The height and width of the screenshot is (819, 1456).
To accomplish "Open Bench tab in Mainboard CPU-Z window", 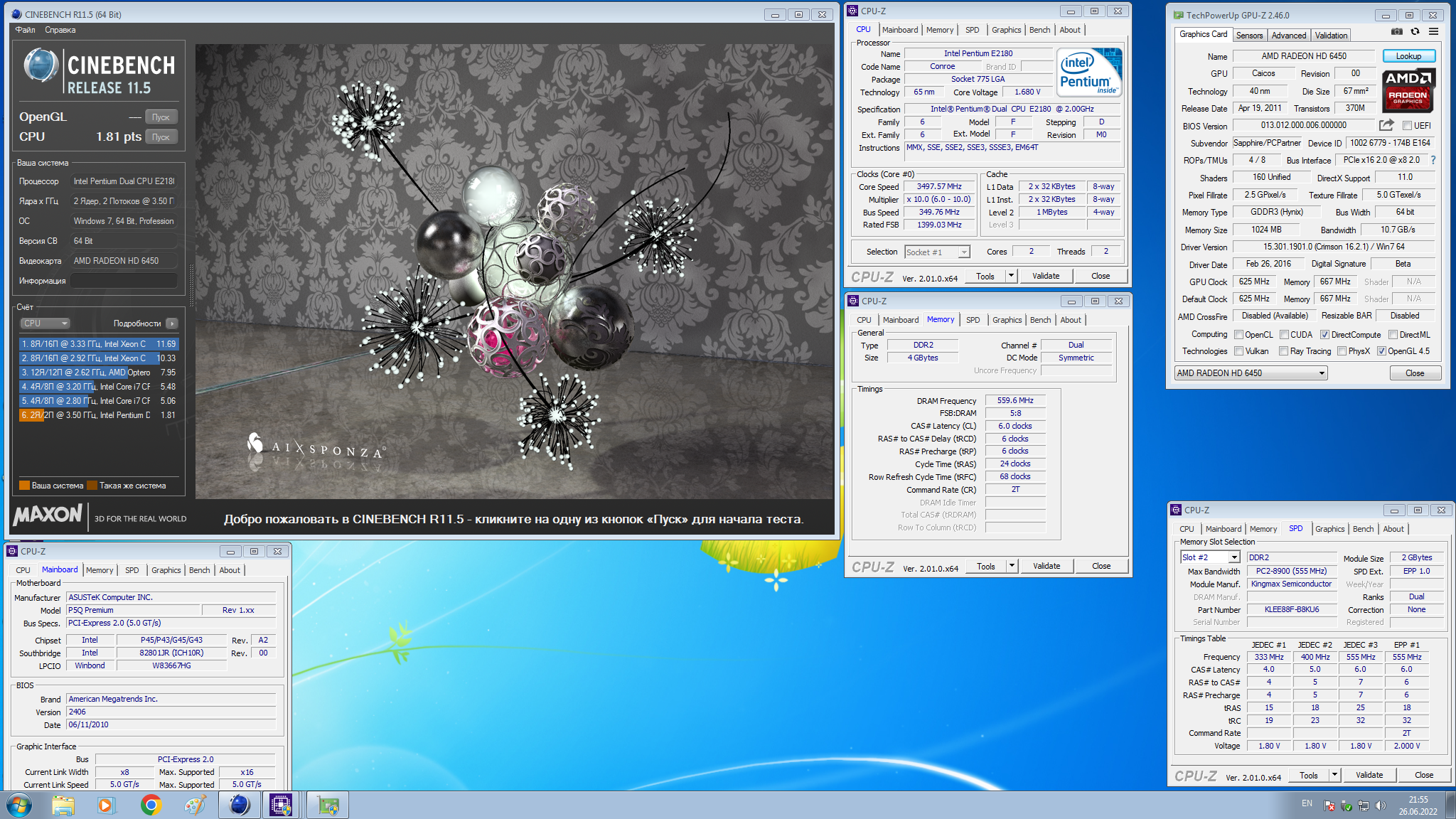I will pyautogui.click(x=200, y=570).
